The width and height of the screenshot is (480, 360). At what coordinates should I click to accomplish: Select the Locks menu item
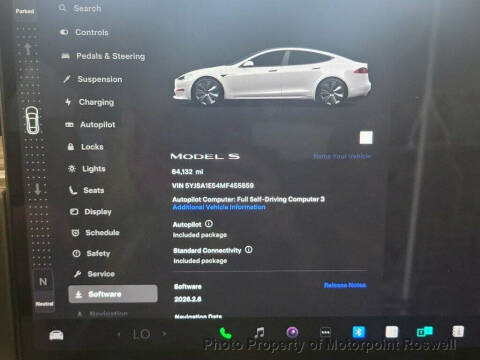(x=85, y=147)
